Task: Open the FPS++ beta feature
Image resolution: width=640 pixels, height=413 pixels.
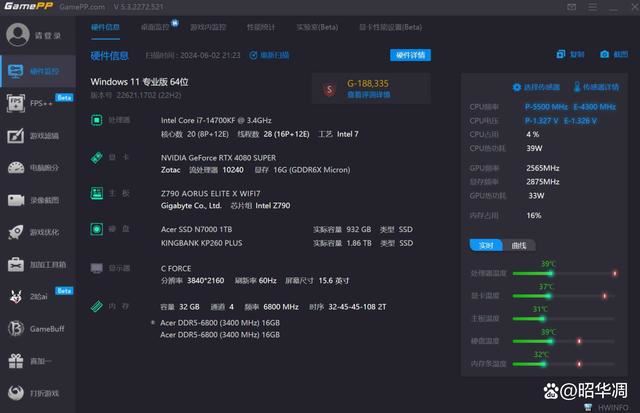Action: click(x=35, y=103)
